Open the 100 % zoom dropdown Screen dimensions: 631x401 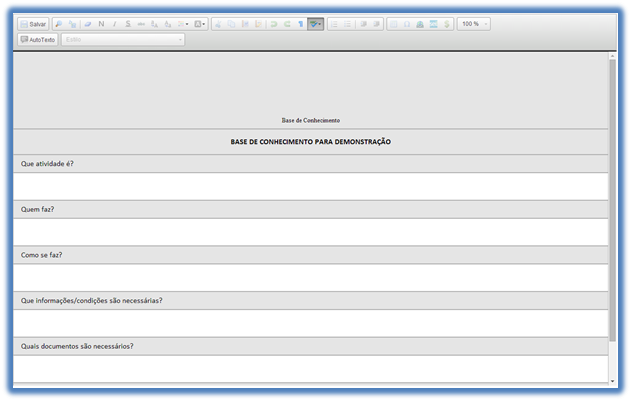point(474,23)
